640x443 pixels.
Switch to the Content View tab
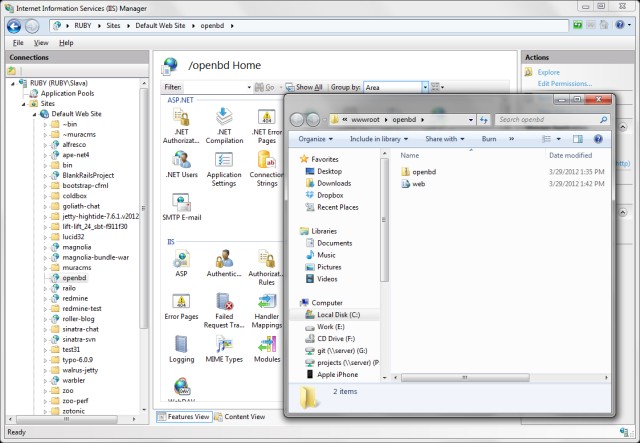(240, 416)
